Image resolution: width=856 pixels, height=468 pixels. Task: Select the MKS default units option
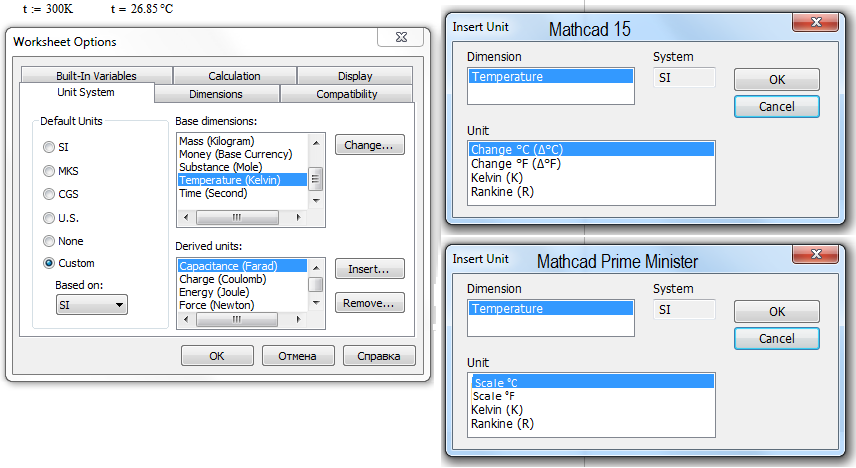coord(49,171)
